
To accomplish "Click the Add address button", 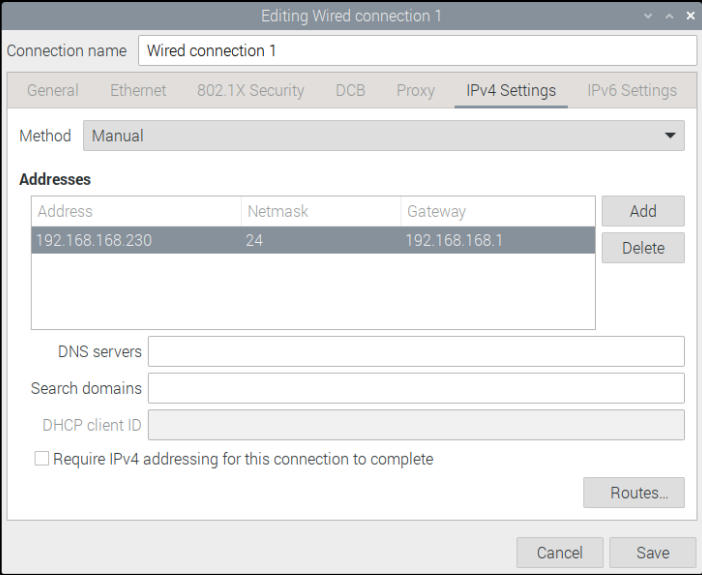I will [643, 211].
